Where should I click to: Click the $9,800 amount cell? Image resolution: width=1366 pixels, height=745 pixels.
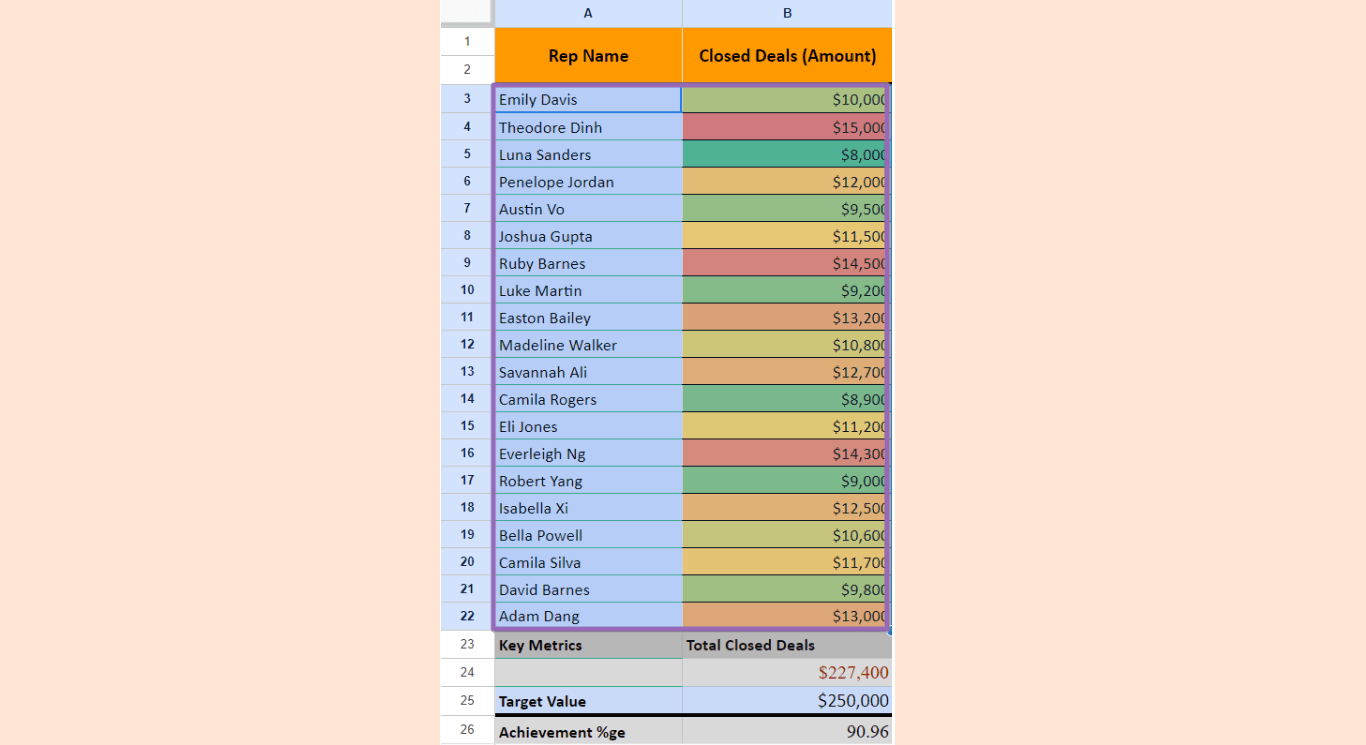(786, 589)
